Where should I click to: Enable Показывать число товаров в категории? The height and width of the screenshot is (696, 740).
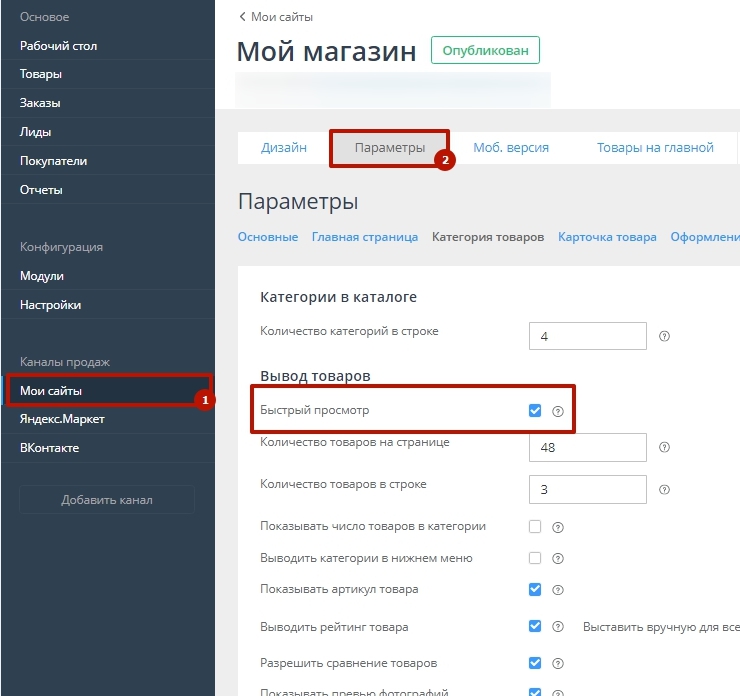(535, 527)
